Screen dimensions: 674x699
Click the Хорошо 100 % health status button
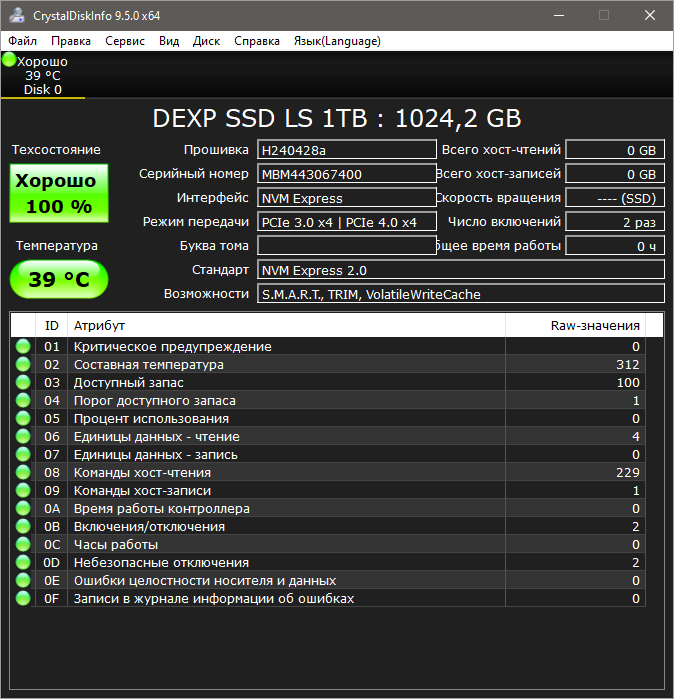tap(56, 194)
